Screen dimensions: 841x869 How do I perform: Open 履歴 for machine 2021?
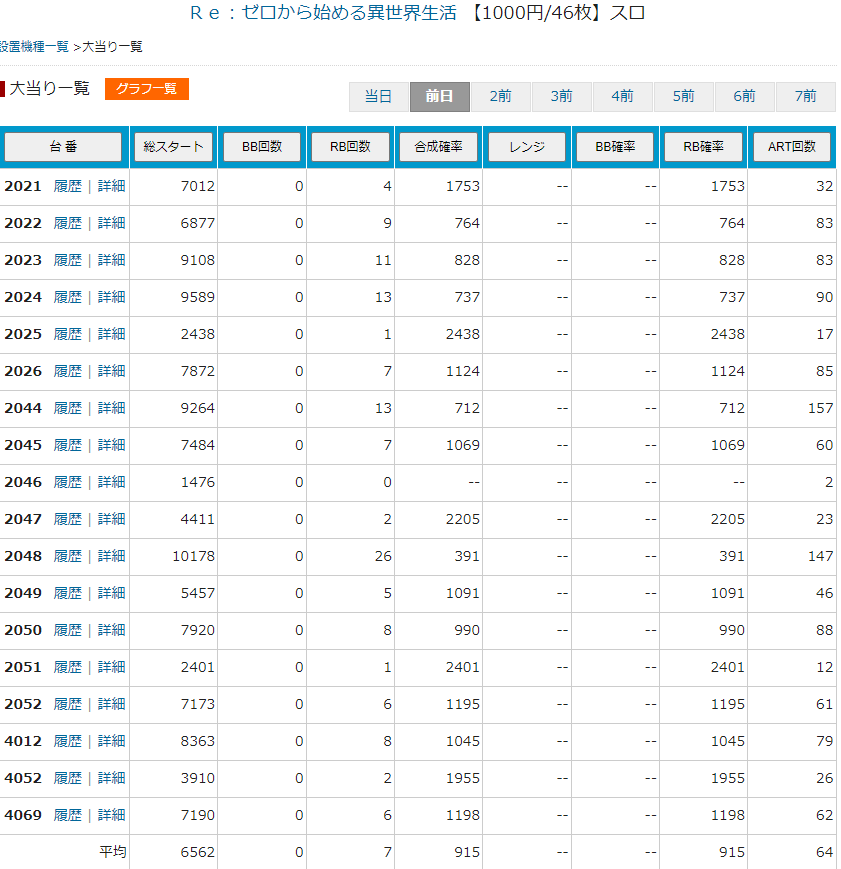tap(67, 186)
